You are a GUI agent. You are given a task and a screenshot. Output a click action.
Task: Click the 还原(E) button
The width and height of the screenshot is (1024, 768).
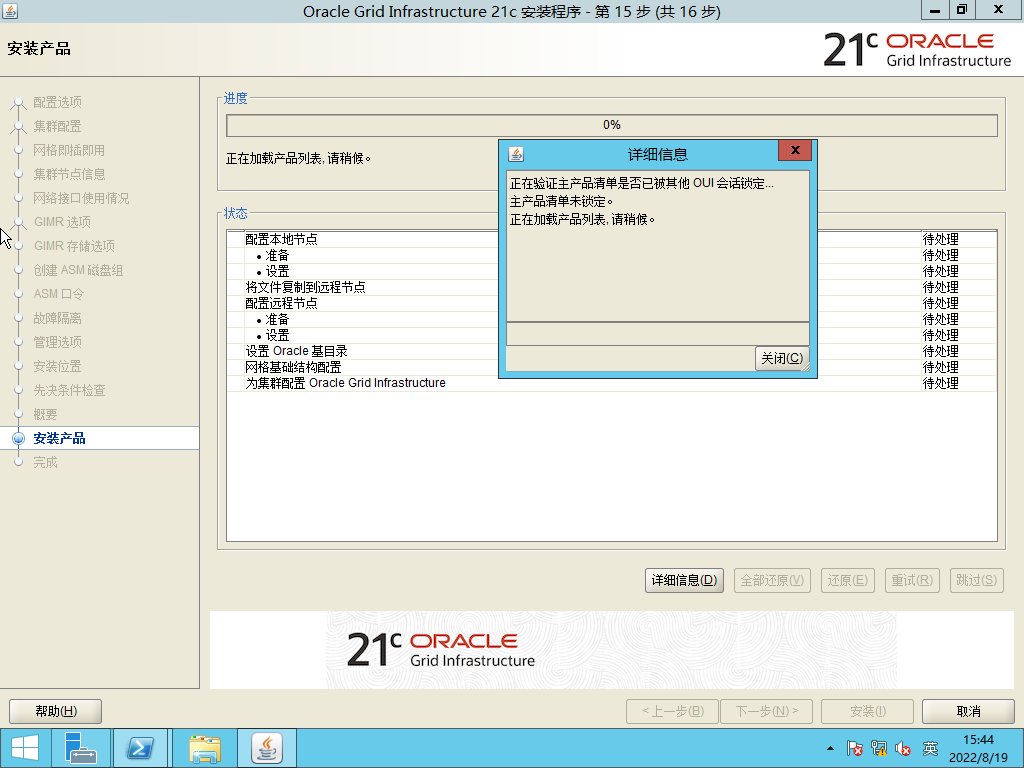(847, 580)
